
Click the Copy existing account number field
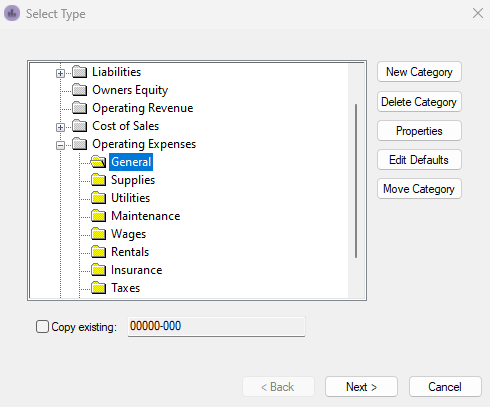(x=216, y=326)
